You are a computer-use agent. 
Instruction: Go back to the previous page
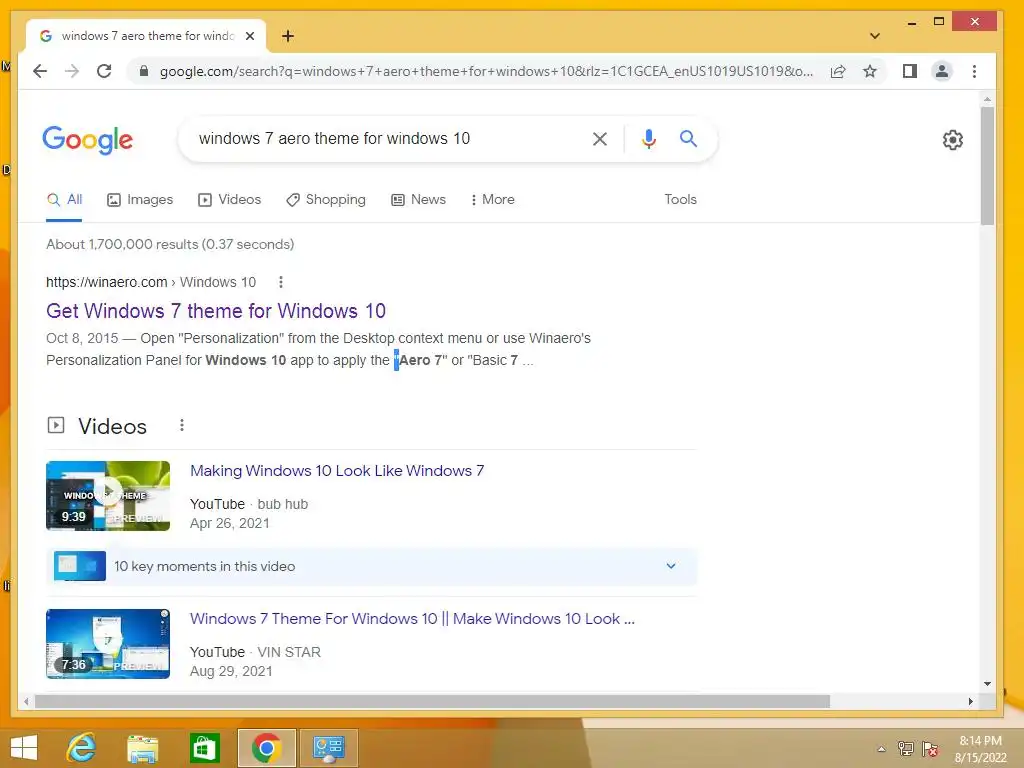(40, 71)
